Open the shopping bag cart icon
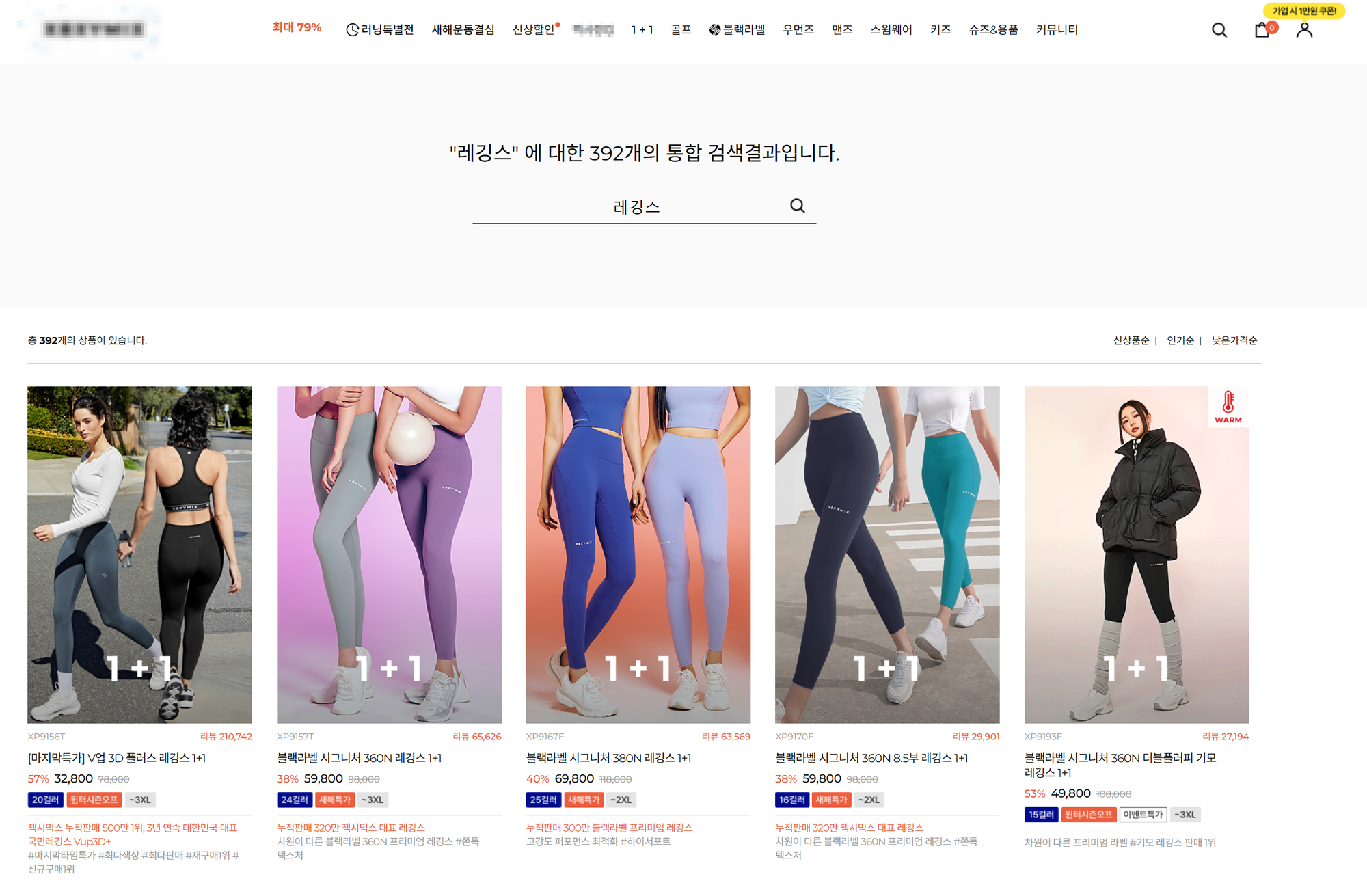1367x896 pixels. 1262,30
